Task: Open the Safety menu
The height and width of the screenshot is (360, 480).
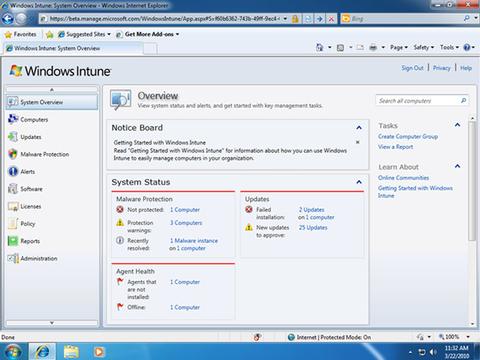Action: (424, 48)
